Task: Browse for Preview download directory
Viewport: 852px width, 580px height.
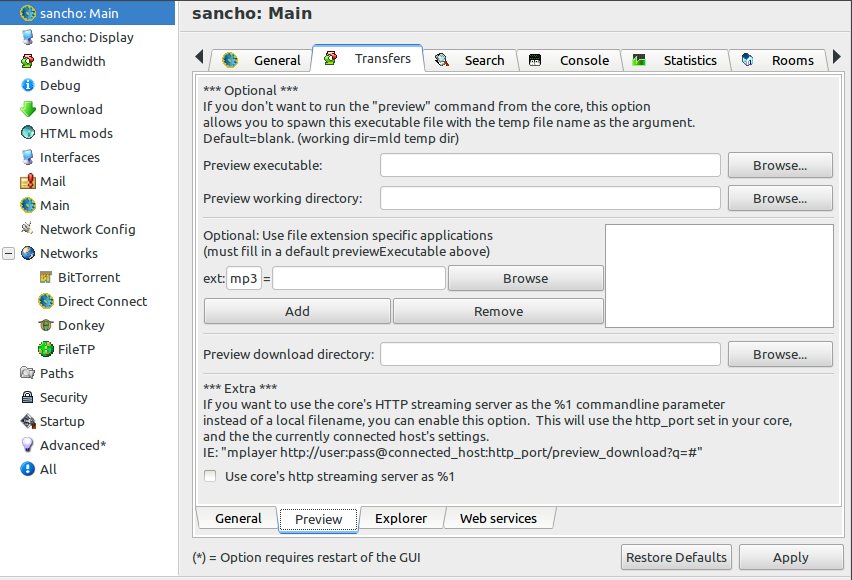Action: [780, 354]
